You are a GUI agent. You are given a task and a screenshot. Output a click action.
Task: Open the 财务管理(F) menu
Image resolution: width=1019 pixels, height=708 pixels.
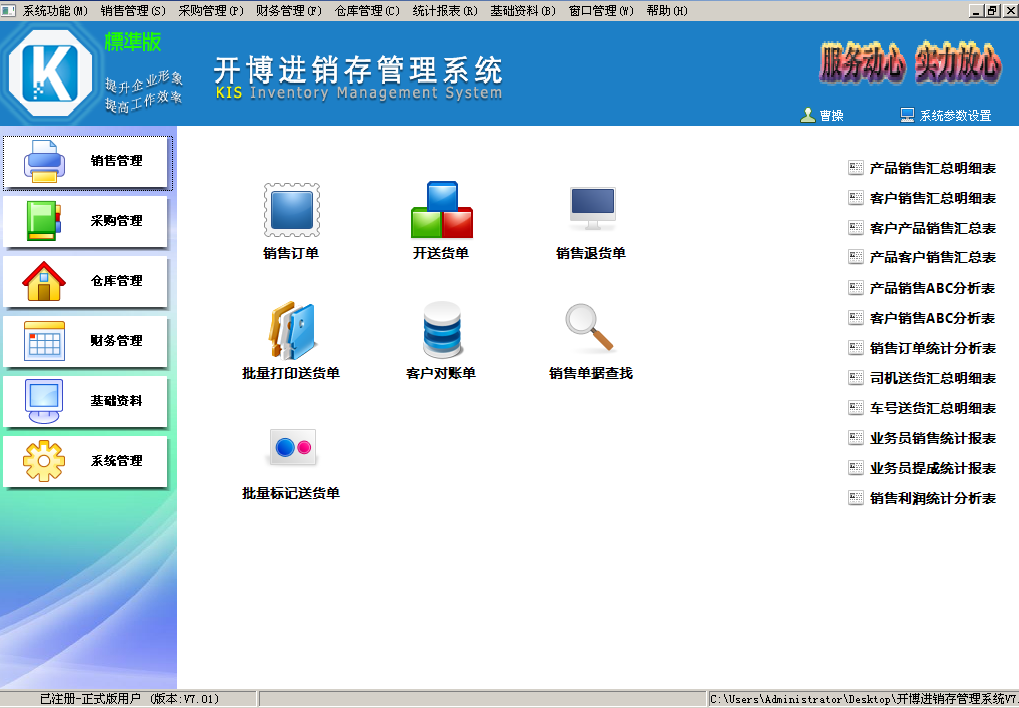[289, 11]
